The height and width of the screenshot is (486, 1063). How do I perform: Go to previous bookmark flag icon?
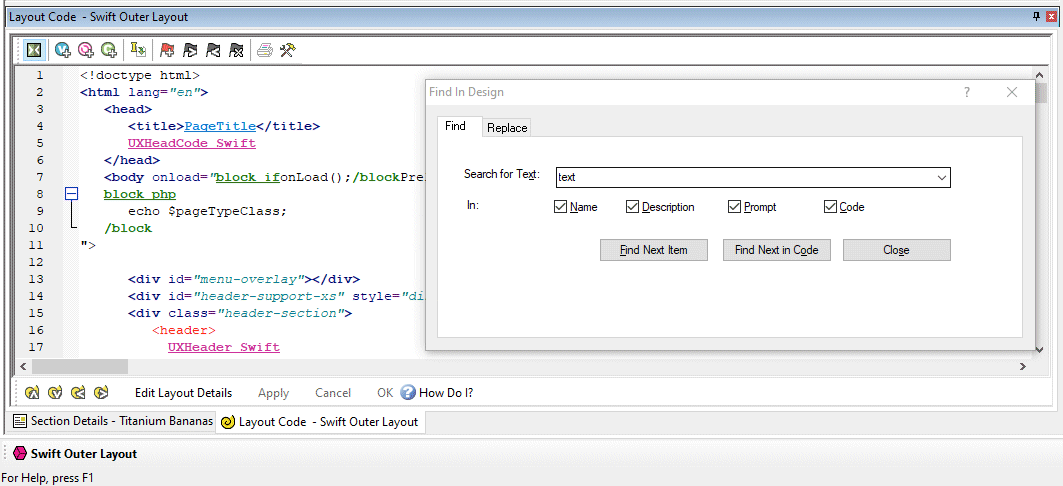[214, 49]
